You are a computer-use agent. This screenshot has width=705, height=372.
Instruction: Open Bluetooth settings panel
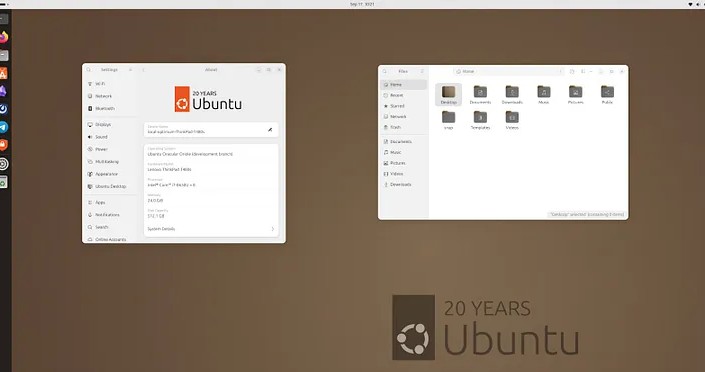(x=111, y=108)
